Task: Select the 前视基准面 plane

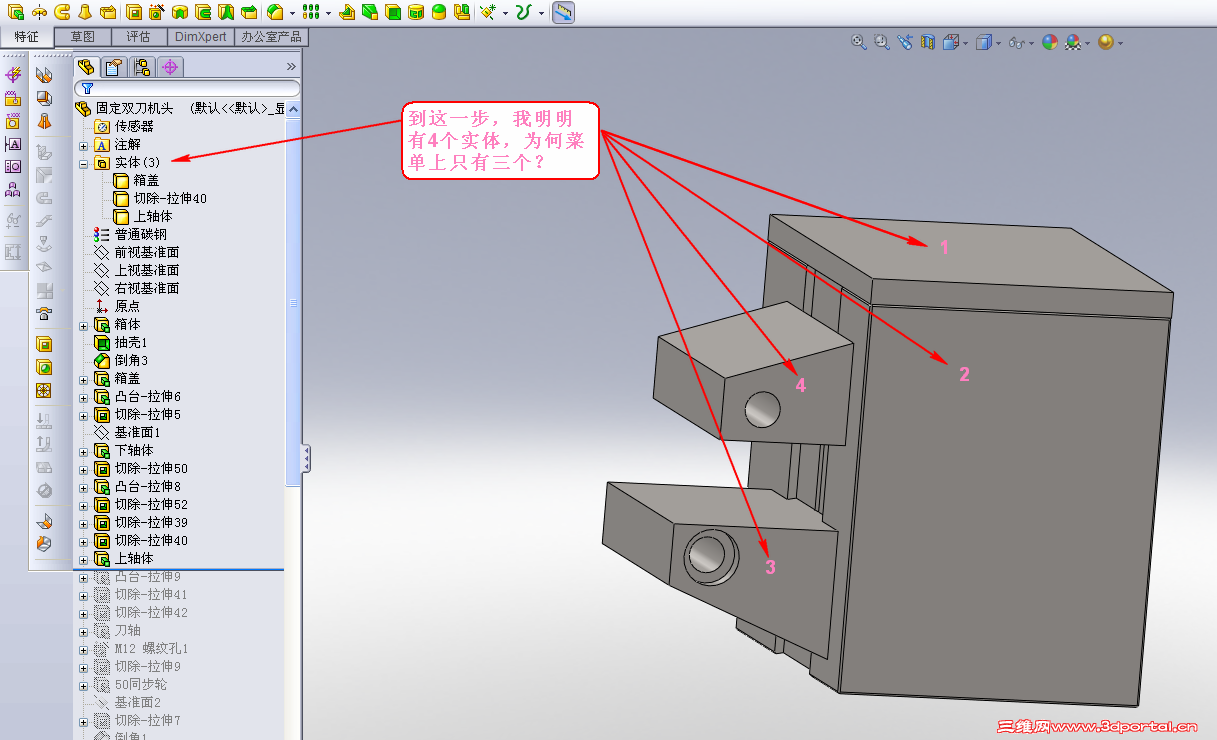Action: [136, 252]
